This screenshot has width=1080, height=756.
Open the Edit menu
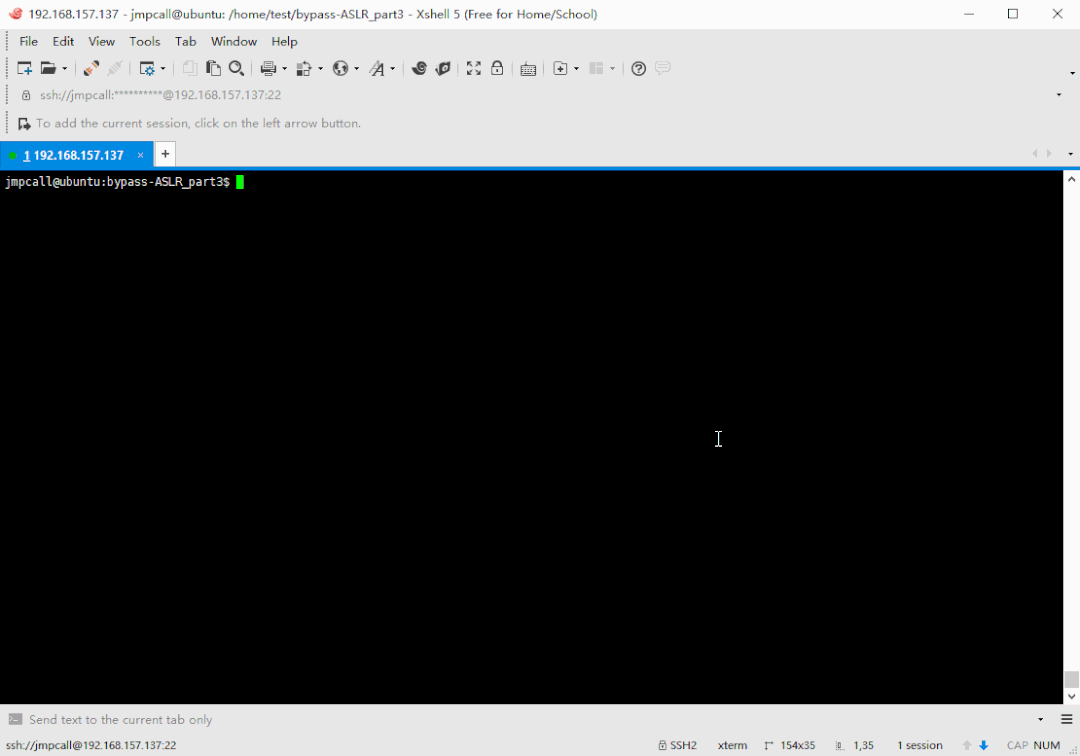(x=63, y=41)
